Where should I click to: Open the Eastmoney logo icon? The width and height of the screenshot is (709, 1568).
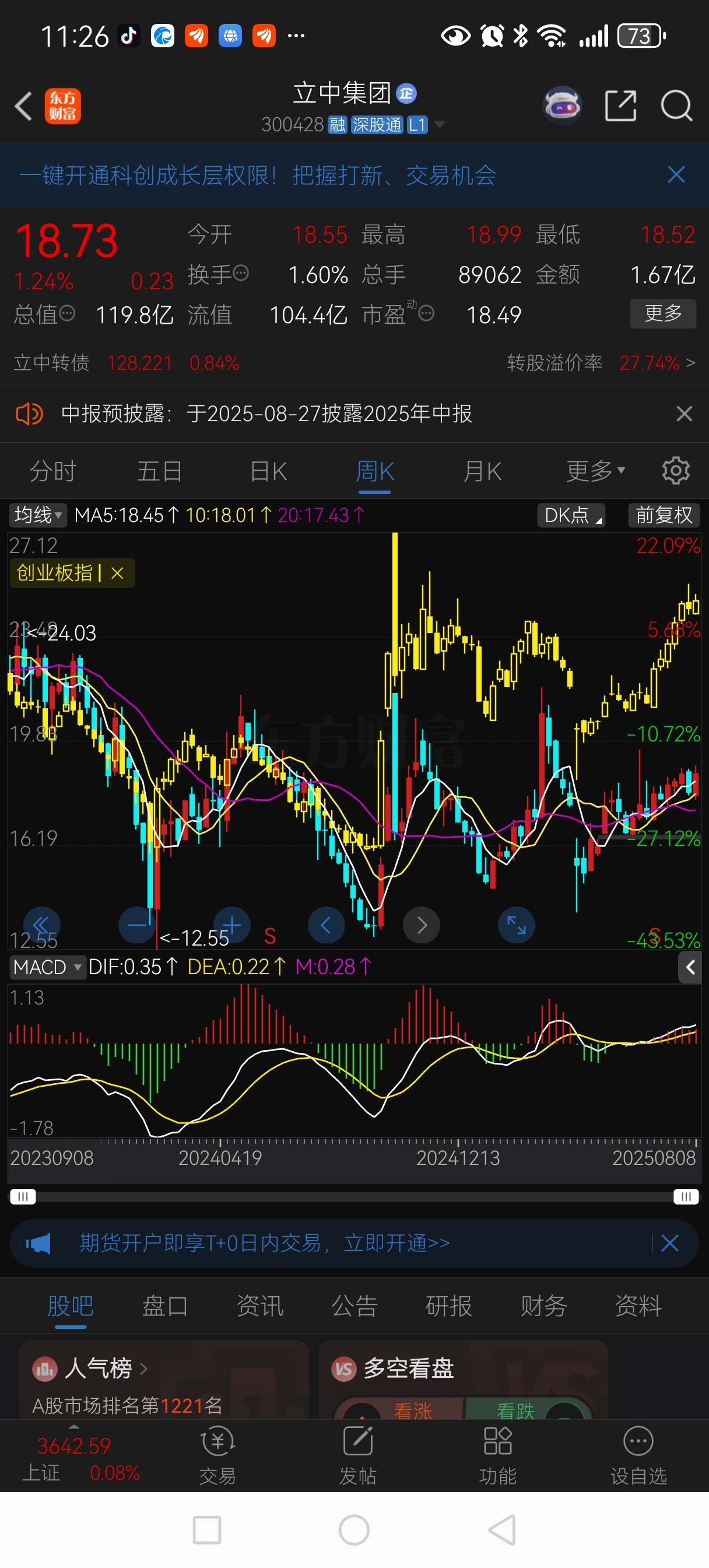(x=63, y=107)
